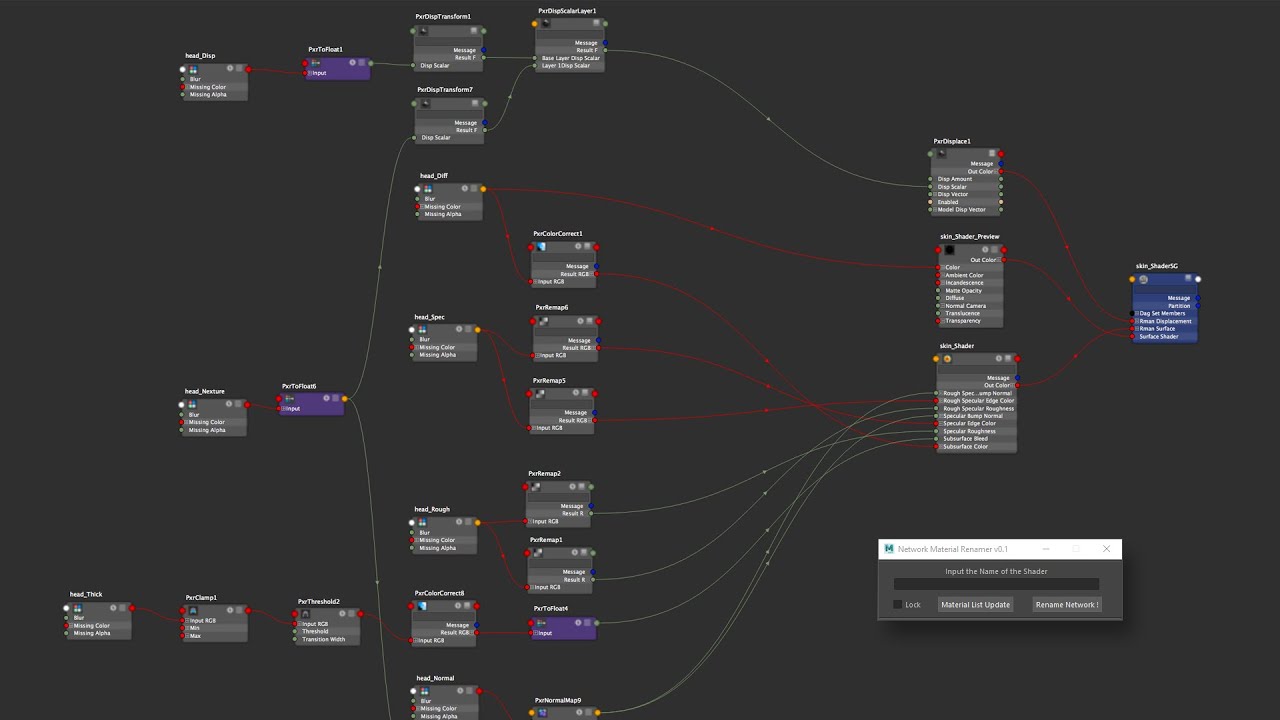Click the Maya logo in the Renamer title bar
1280x720 pixels.
(889, 549)
